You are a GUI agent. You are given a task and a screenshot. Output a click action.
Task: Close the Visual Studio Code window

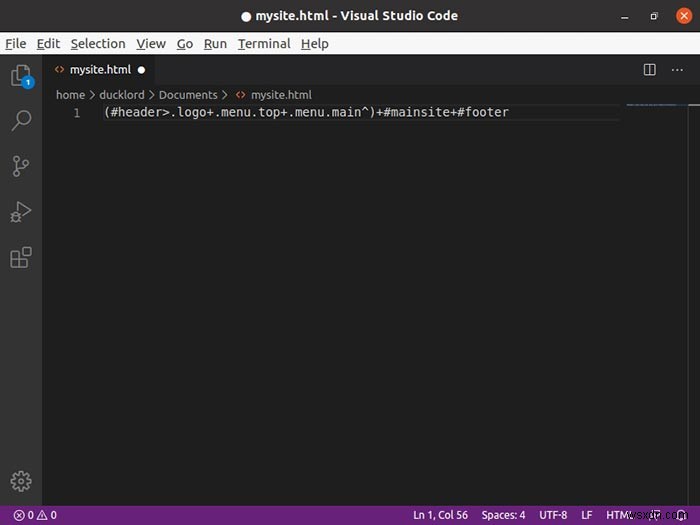(x=684, y=16)
